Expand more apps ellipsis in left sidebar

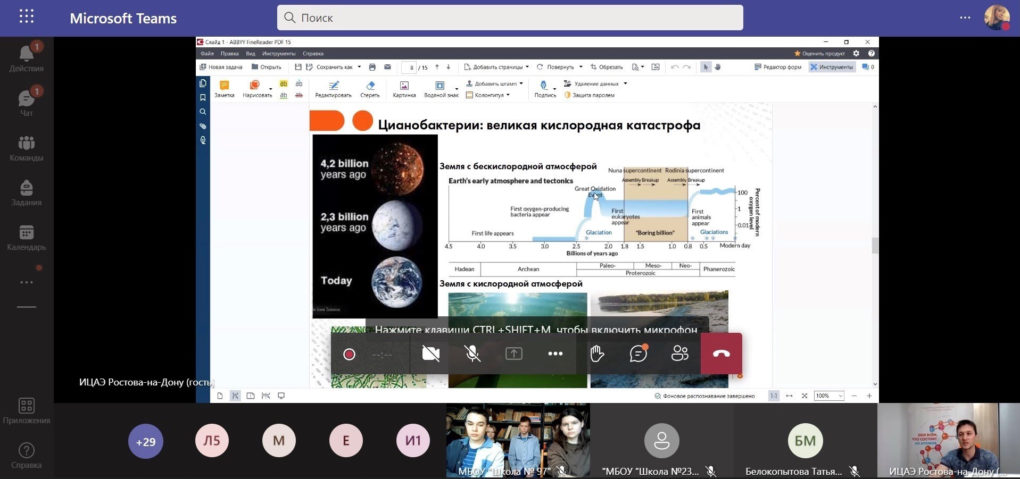[26, 282]
